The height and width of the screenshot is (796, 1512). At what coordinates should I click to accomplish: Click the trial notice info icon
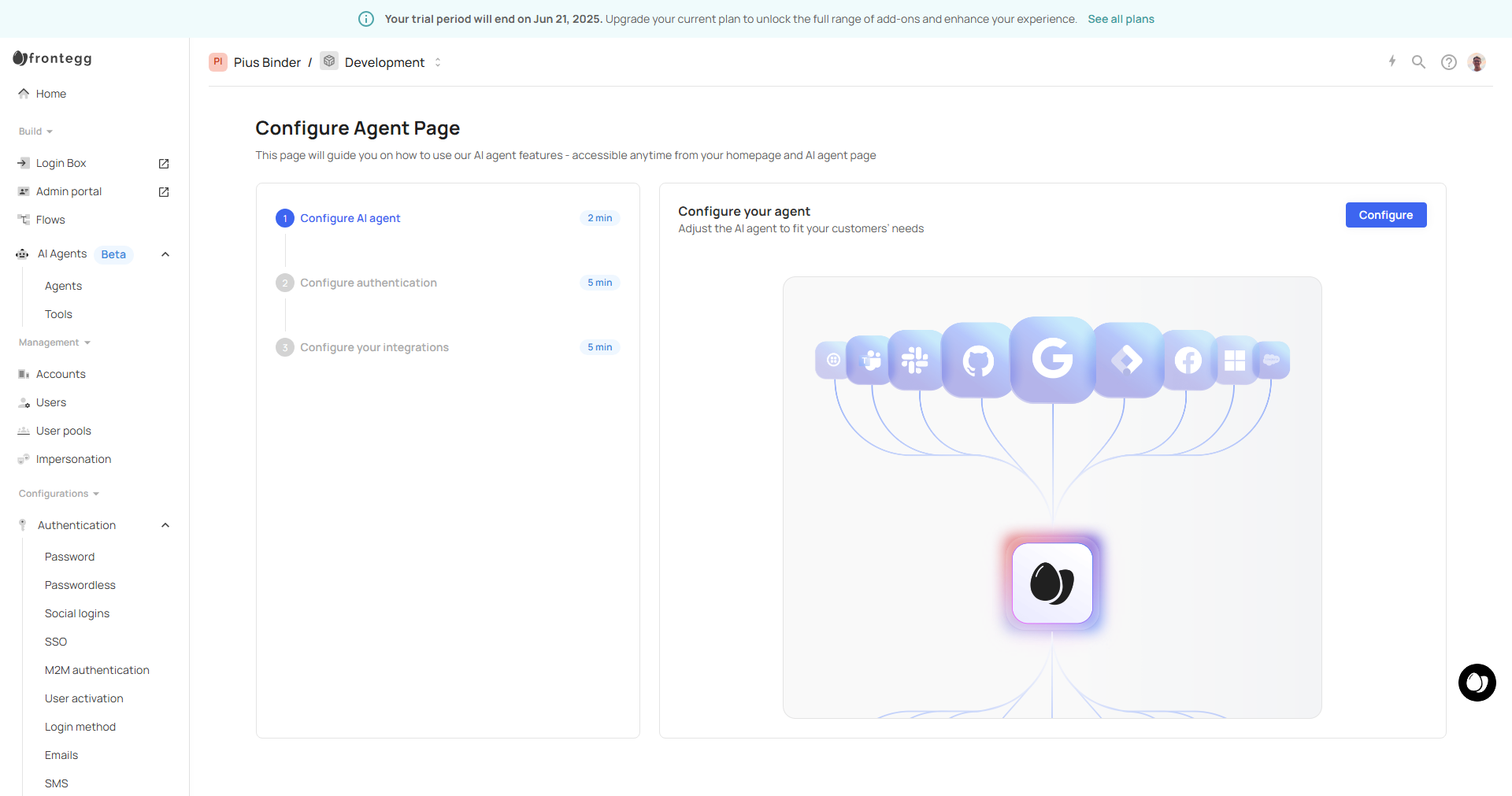coord(366,19)
